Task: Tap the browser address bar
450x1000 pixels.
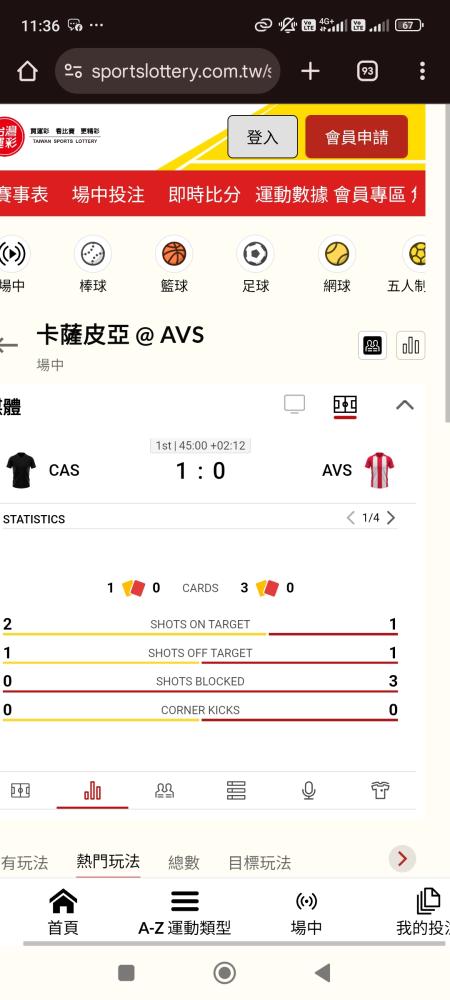Action: pos(168,71)
